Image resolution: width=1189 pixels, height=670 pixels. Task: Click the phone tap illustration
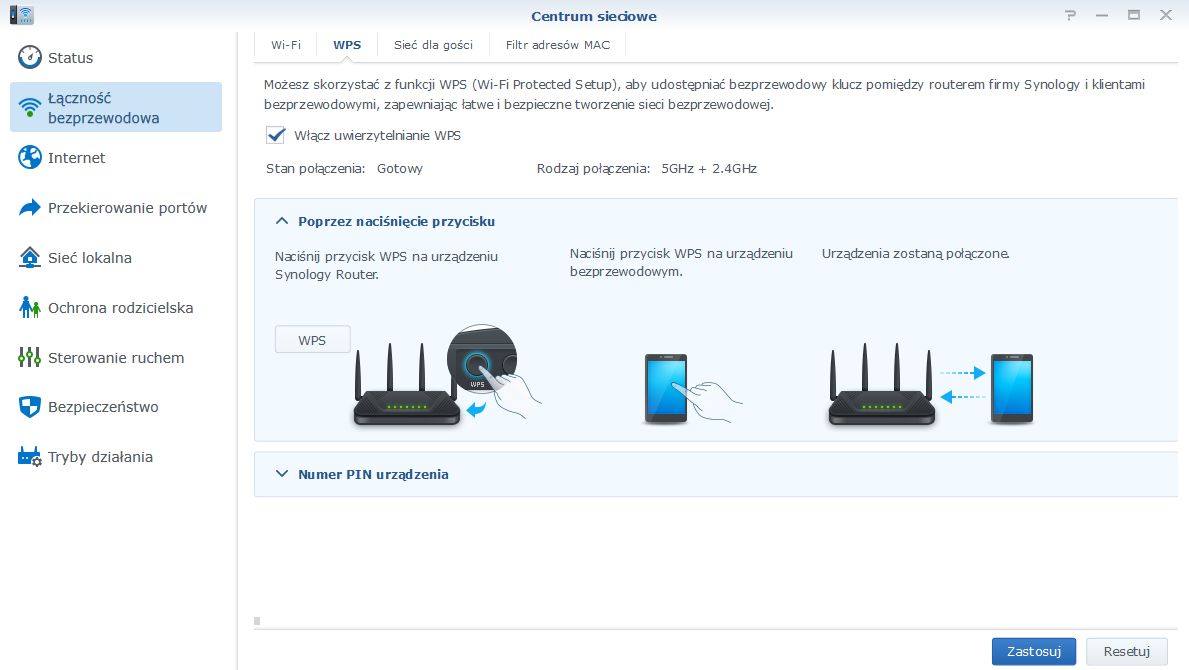pyautogui.click(x=692, y=387)
